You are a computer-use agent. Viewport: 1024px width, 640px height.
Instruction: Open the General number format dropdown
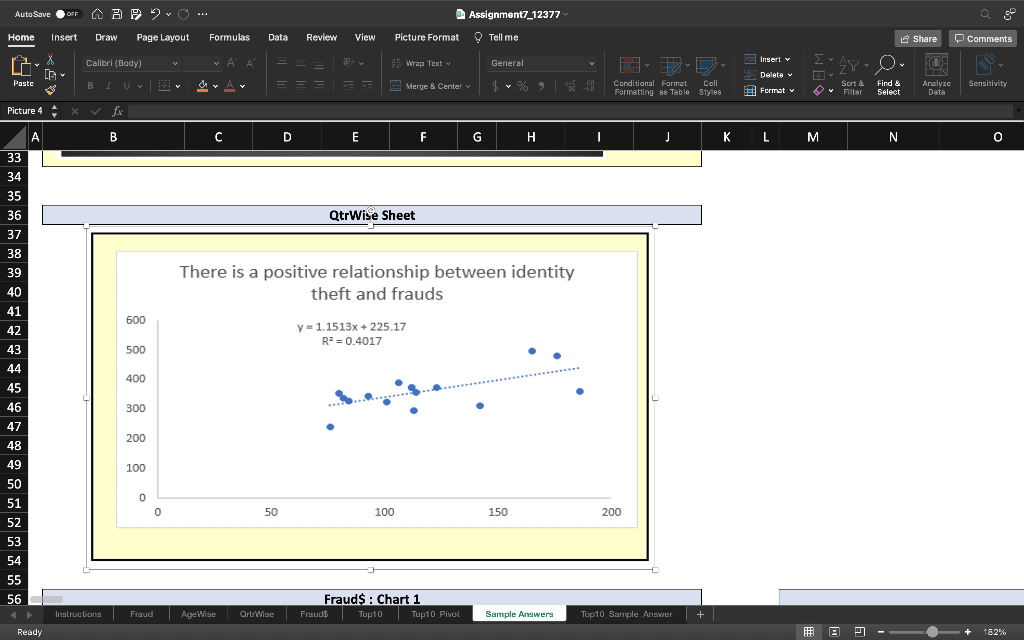pos(591,63)
